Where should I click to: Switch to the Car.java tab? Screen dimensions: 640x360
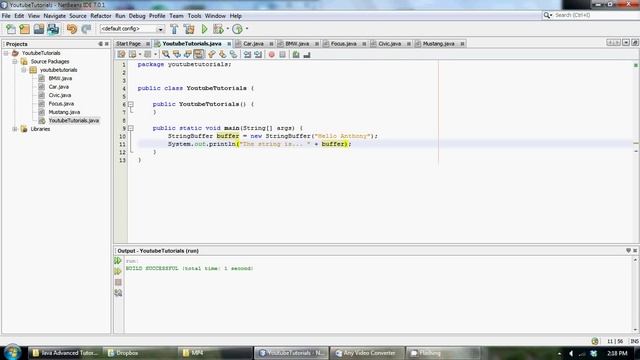pyautogui.click(x=253, y=44)
